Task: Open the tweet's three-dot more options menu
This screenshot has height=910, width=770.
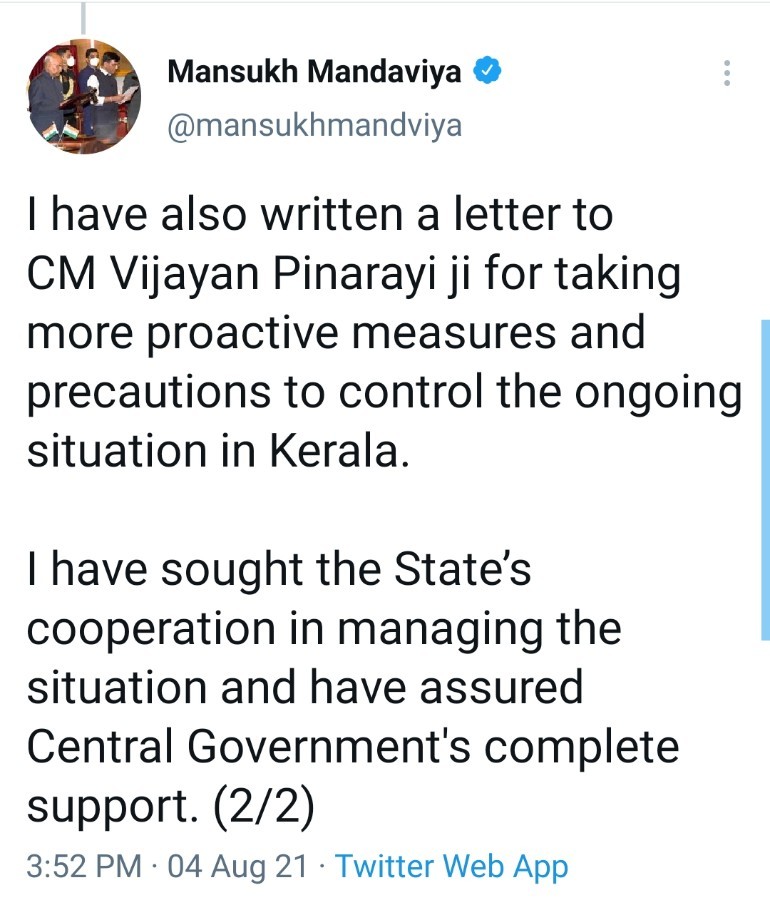Action: click(x=727, y=73)
